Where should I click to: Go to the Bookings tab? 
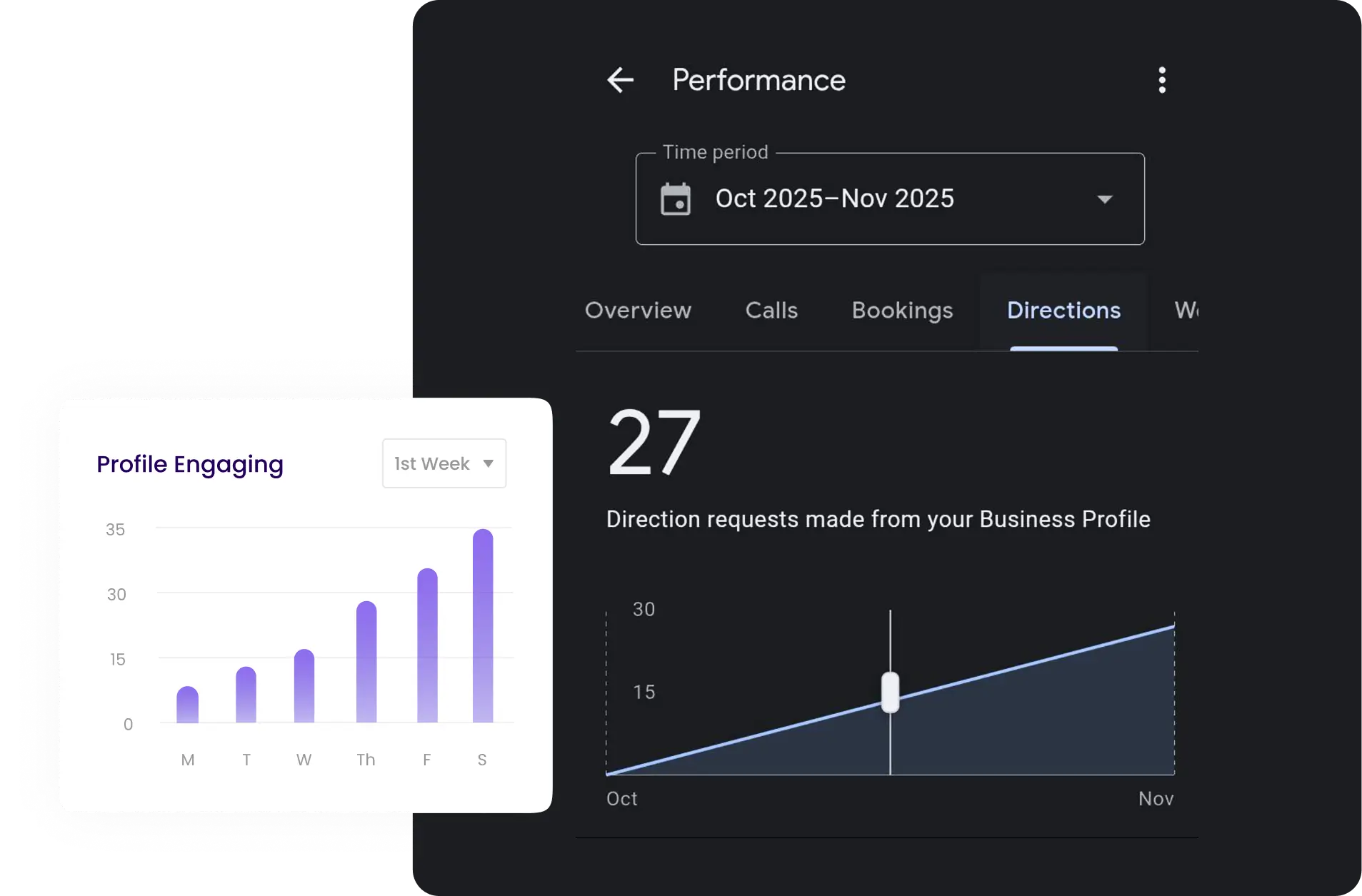(902, 311)
